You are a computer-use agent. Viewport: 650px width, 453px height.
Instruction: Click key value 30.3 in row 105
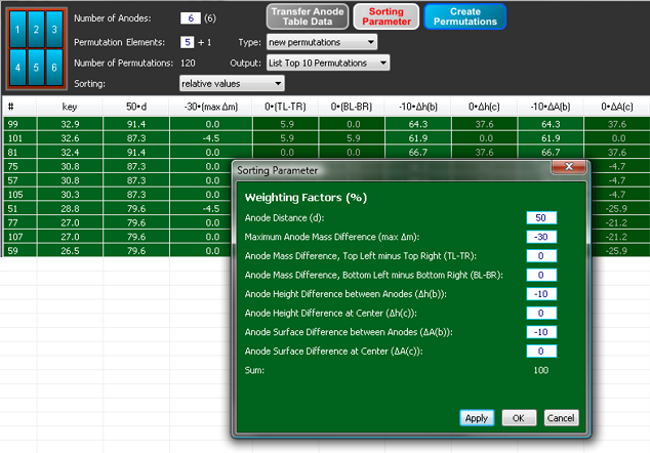70,194
